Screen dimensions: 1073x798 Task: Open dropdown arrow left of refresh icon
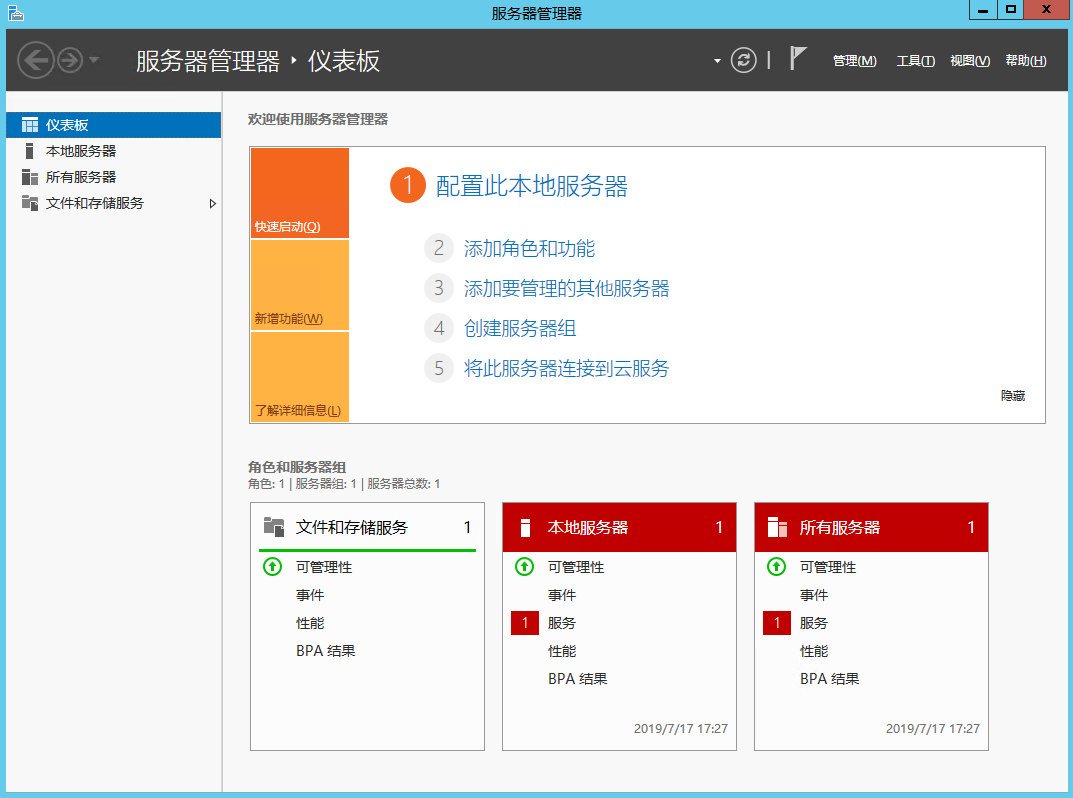717,61
